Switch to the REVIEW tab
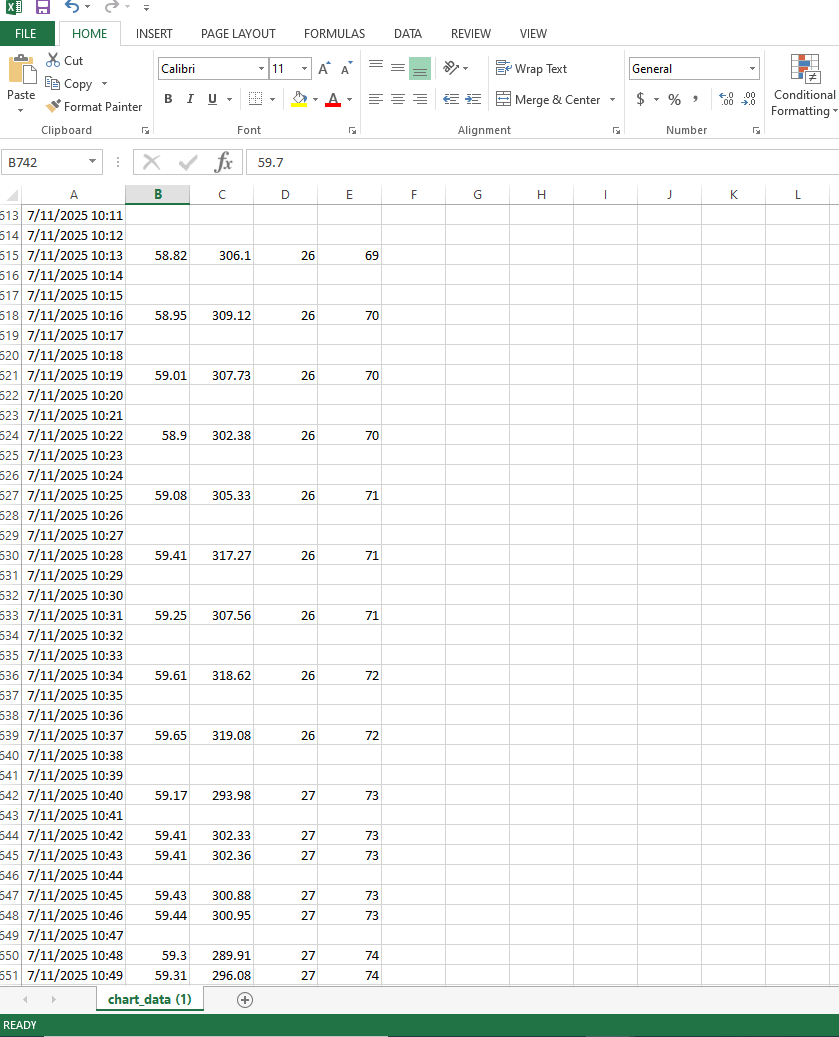839x1037 pixels. click(471, 34)
